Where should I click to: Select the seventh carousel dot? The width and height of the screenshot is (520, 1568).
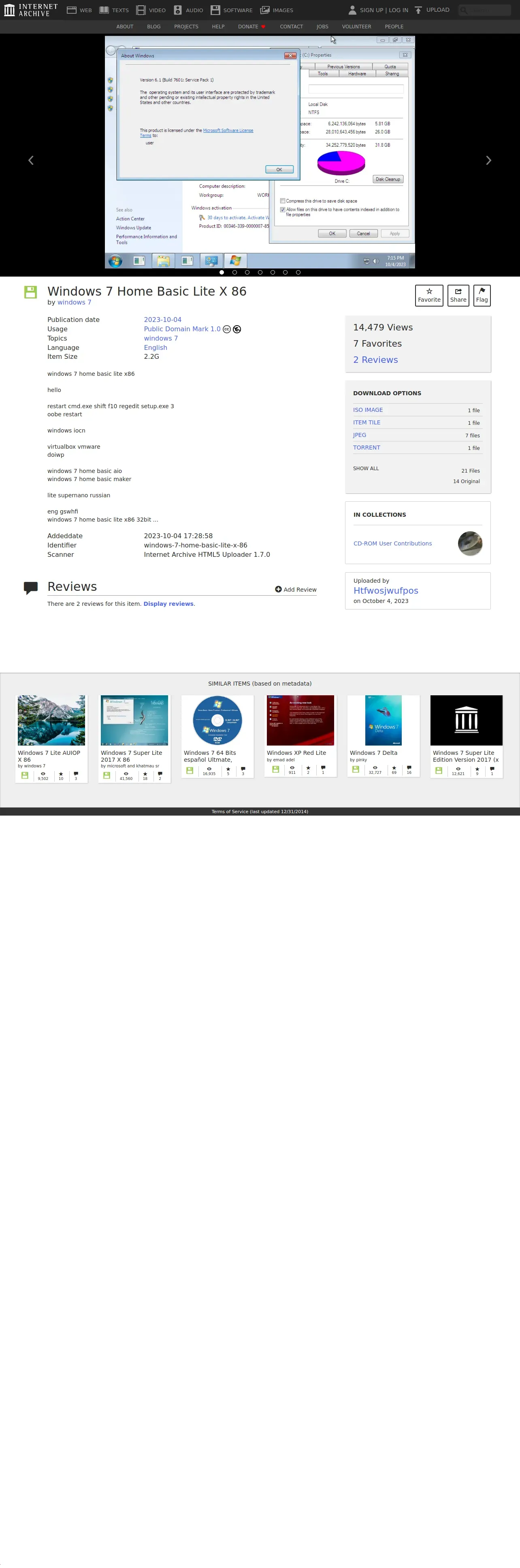298,272
